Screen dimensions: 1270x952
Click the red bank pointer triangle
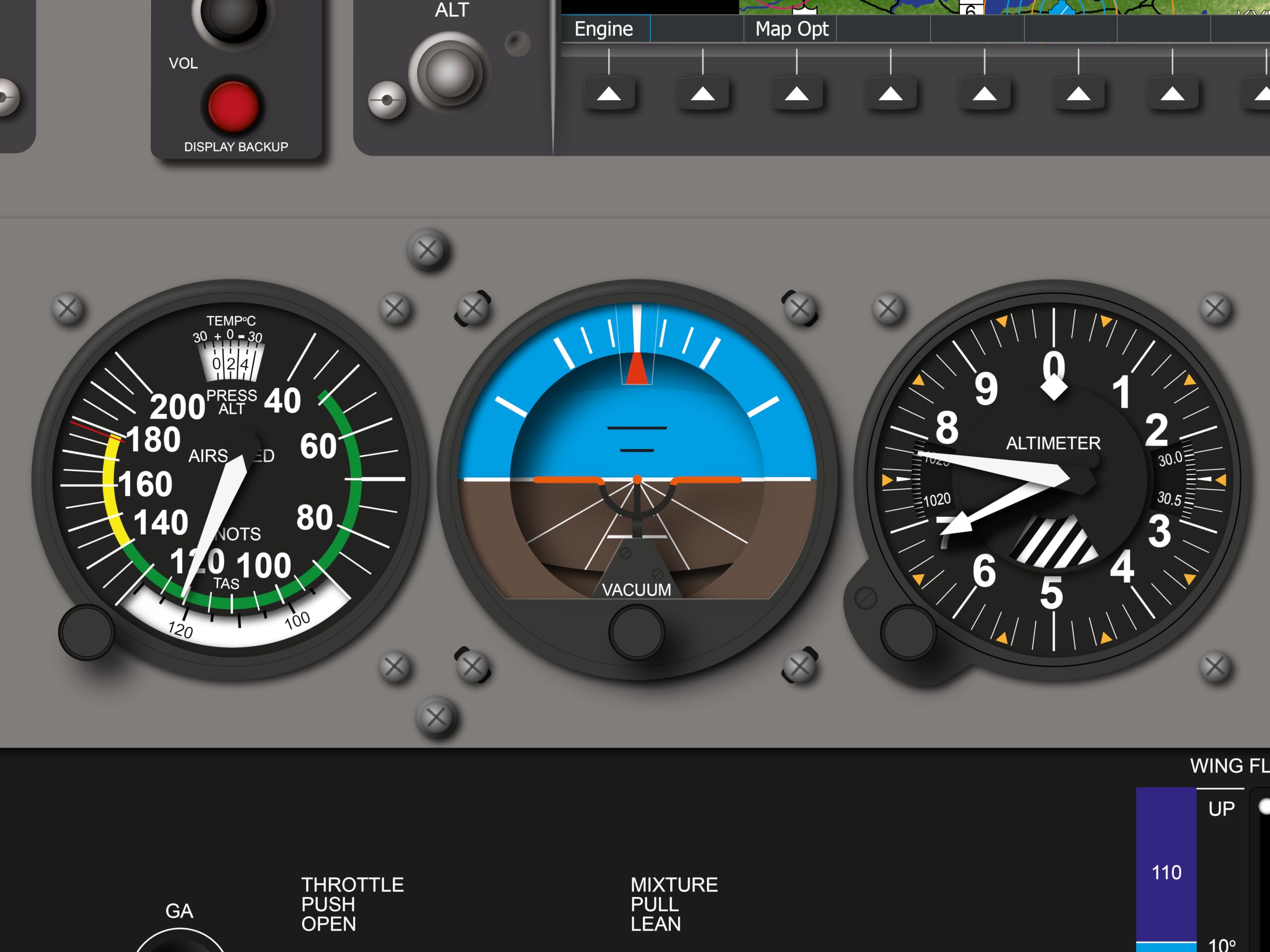pyautogui.click(x=636, y=368)
